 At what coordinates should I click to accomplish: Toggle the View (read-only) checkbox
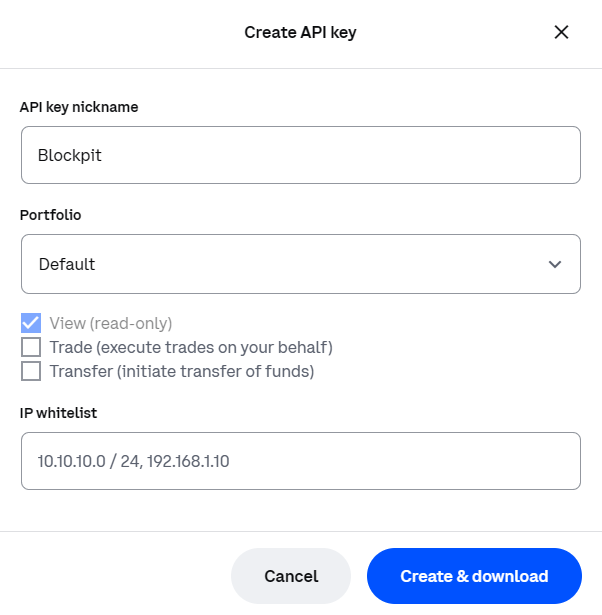pyautogui.click(x=31, y=323)
